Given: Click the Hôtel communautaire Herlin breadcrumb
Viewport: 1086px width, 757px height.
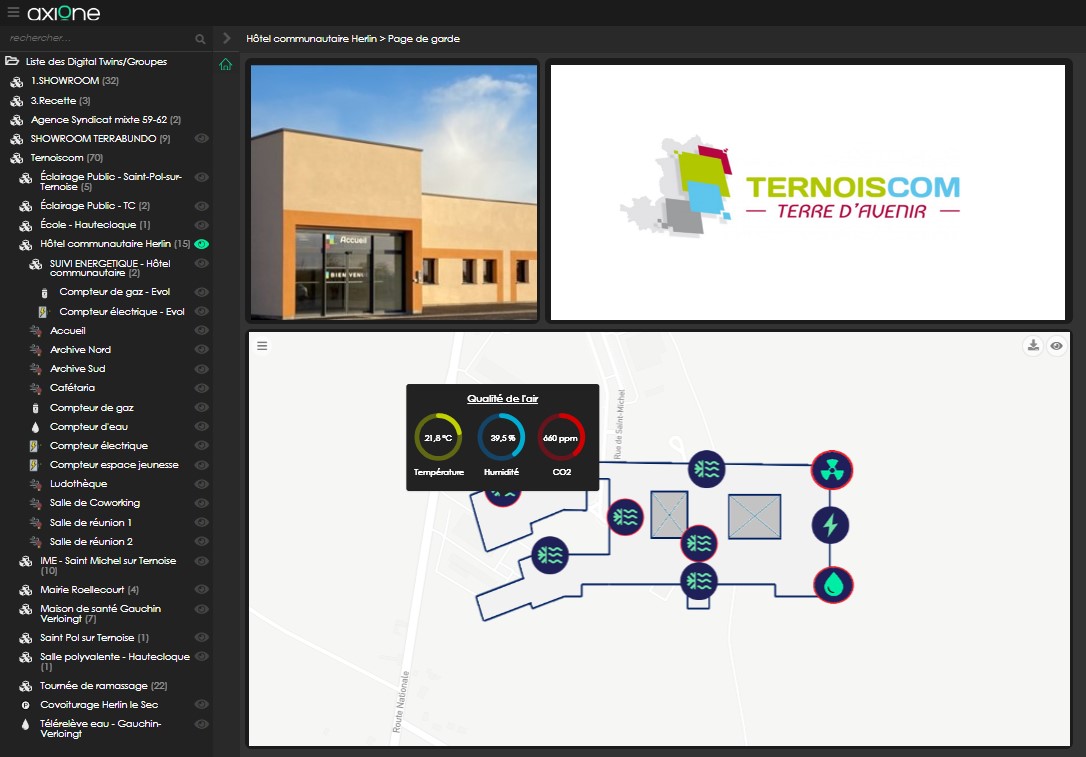Looking at the screenshot, I should pos(311,39).
